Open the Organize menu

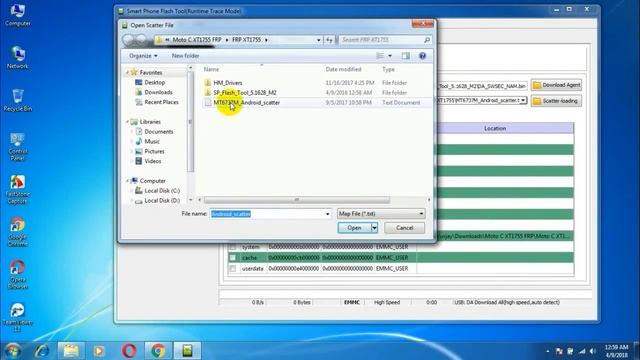(143, 56)
